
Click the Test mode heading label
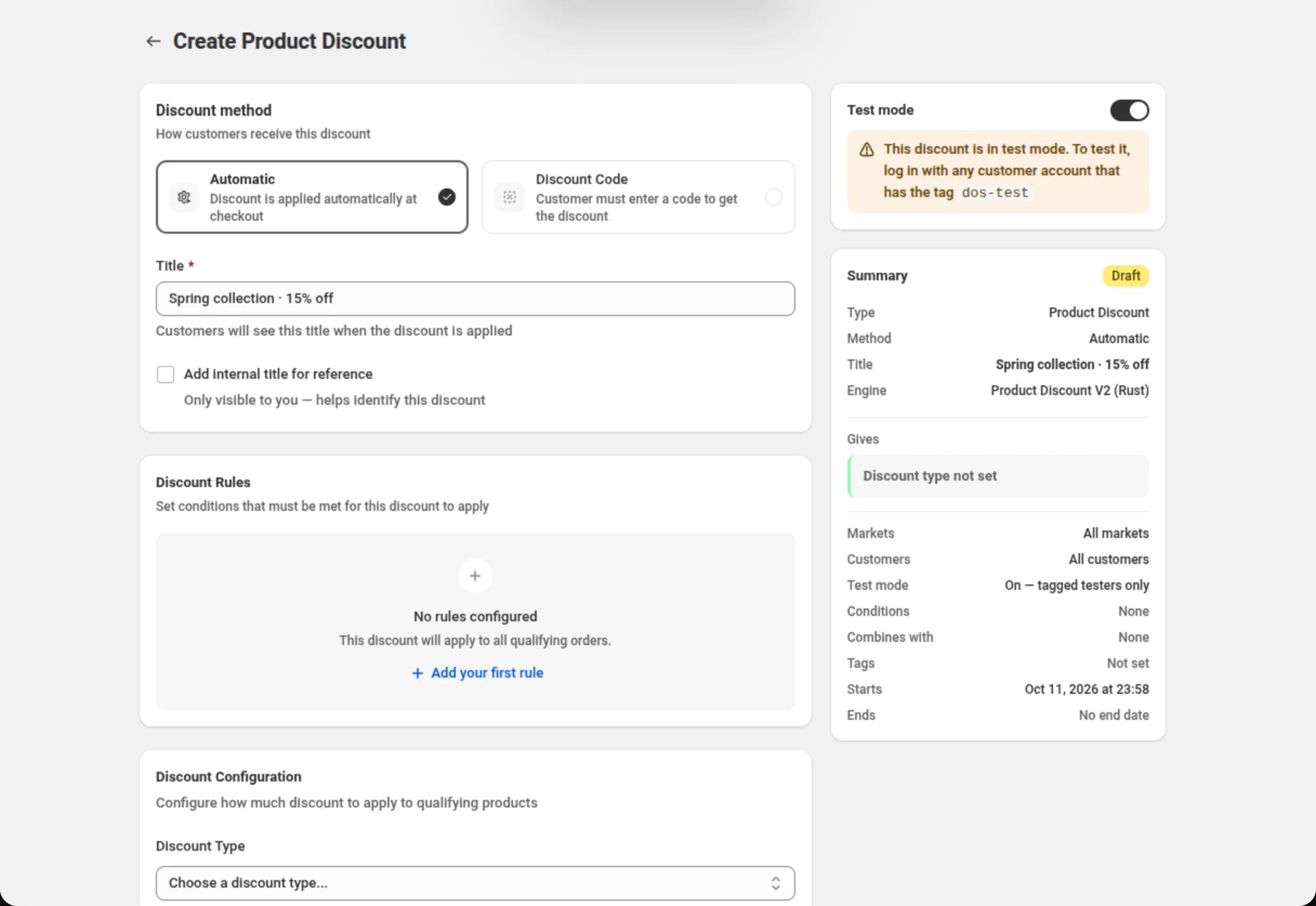coord(880,110)
